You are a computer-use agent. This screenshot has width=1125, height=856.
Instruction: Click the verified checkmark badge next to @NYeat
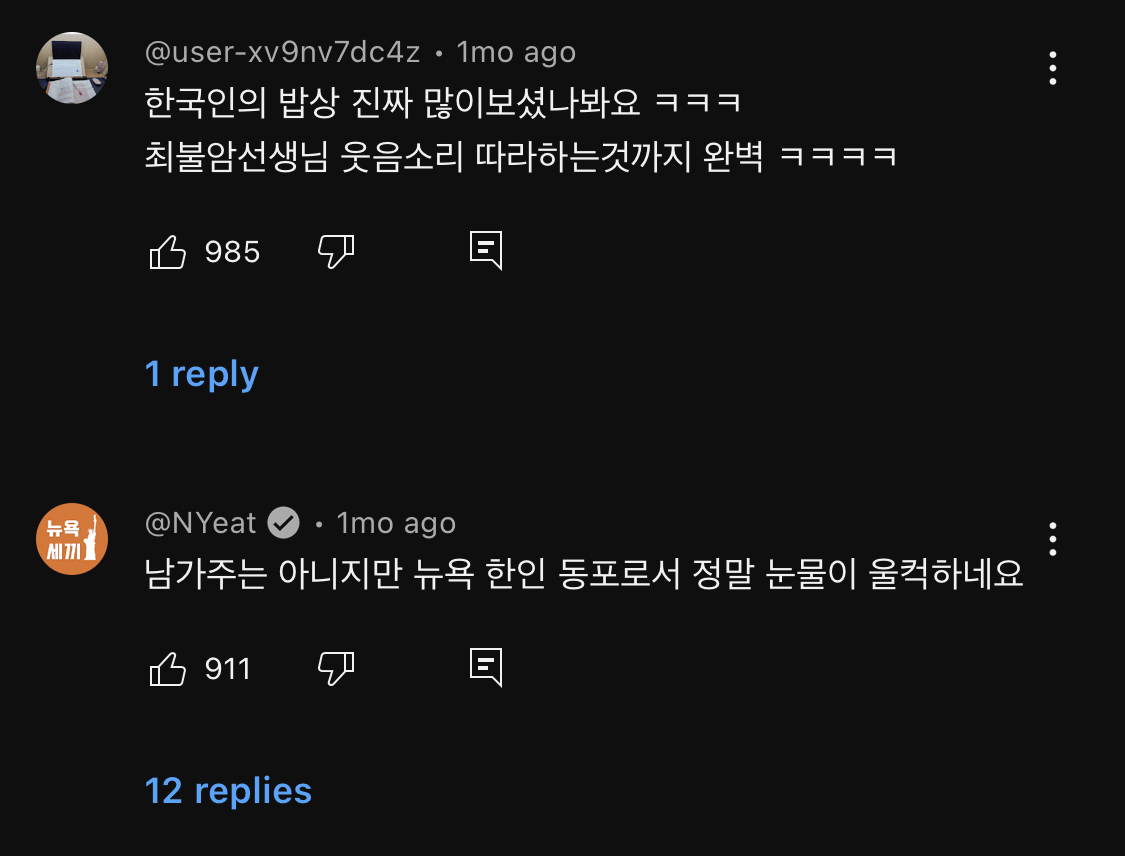(284, 522)
